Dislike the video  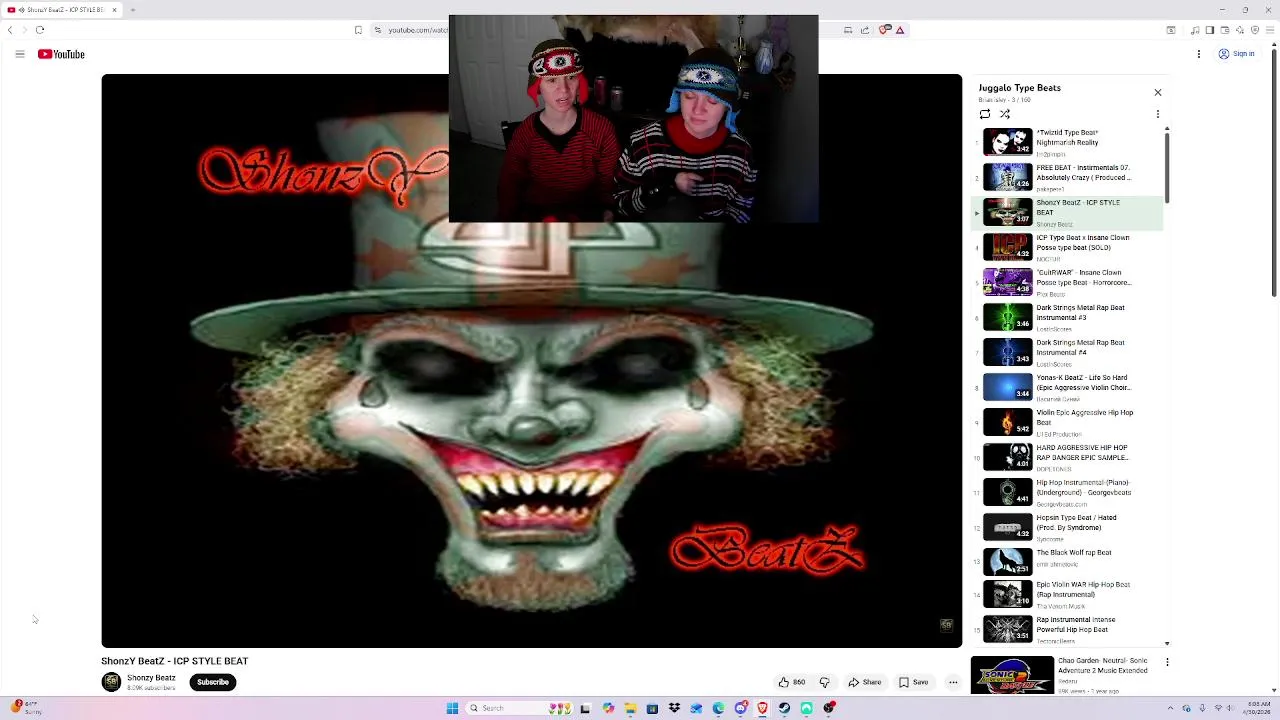tap(825, 682)
